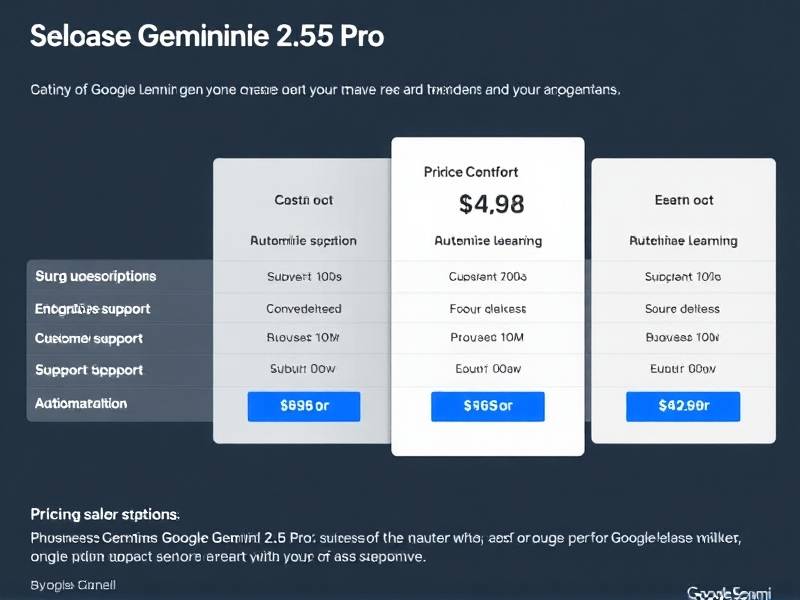Select the "Custome/ support" row label
This screenshot has width=800, height=600.
pos(89,338)
